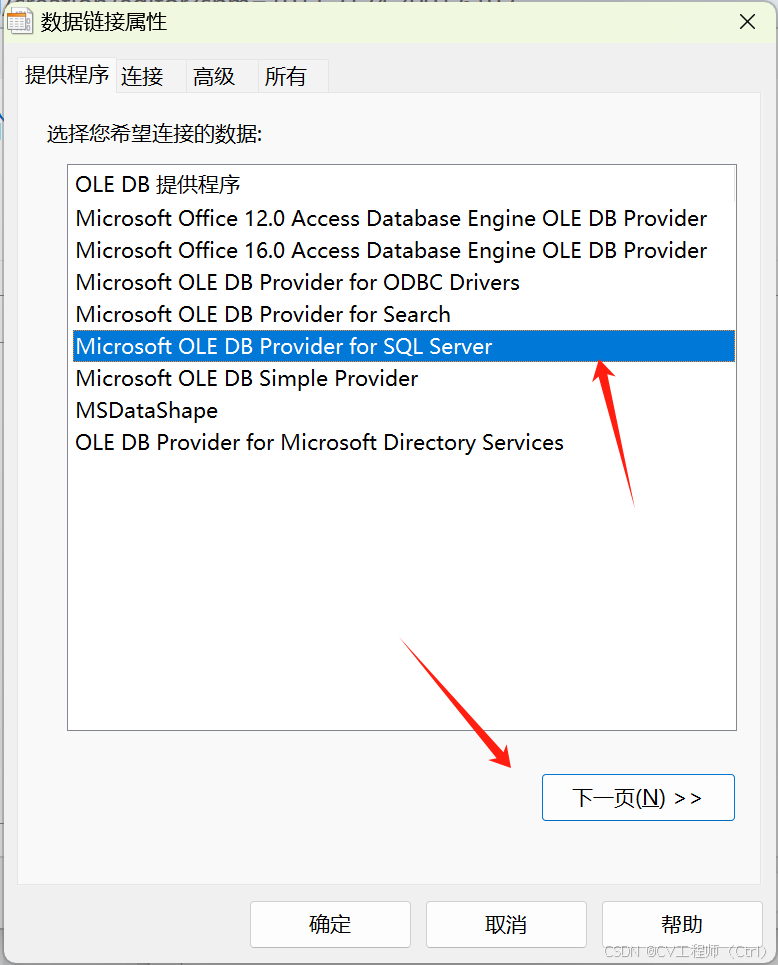778x965 pixels.
Task: Choose Microsoft OLE DB Provider for Search
Action: point(263,314)
